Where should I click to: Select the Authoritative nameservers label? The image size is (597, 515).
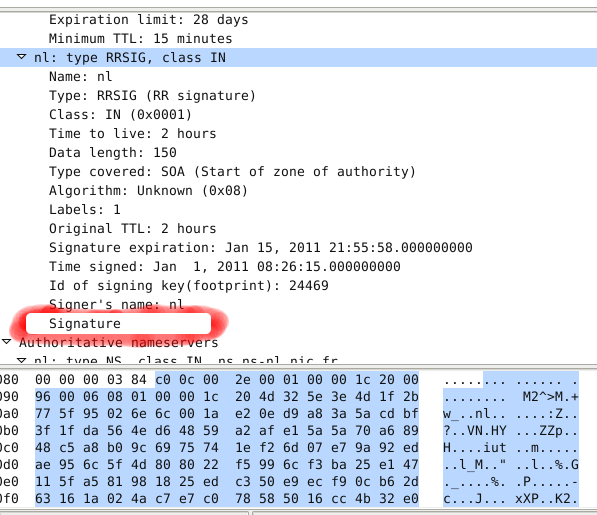click(x=119, y=343)
